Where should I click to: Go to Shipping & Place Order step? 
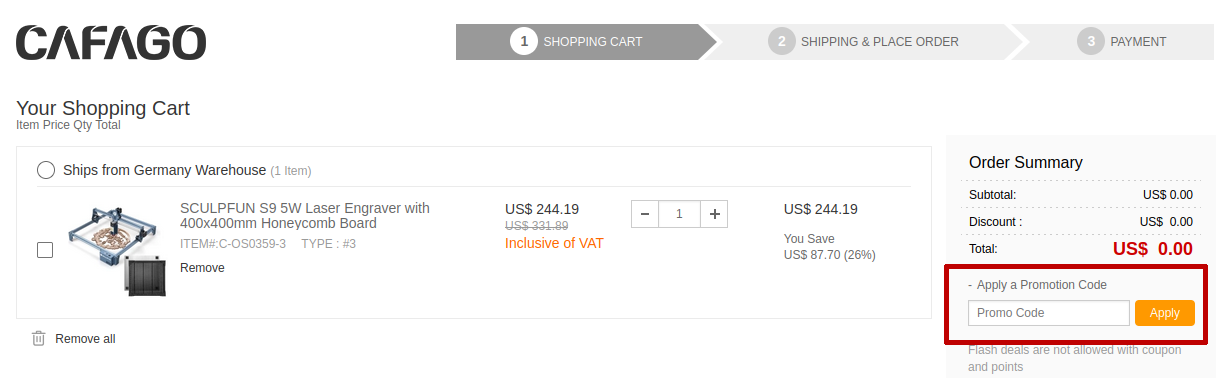(x=865, y=42)
